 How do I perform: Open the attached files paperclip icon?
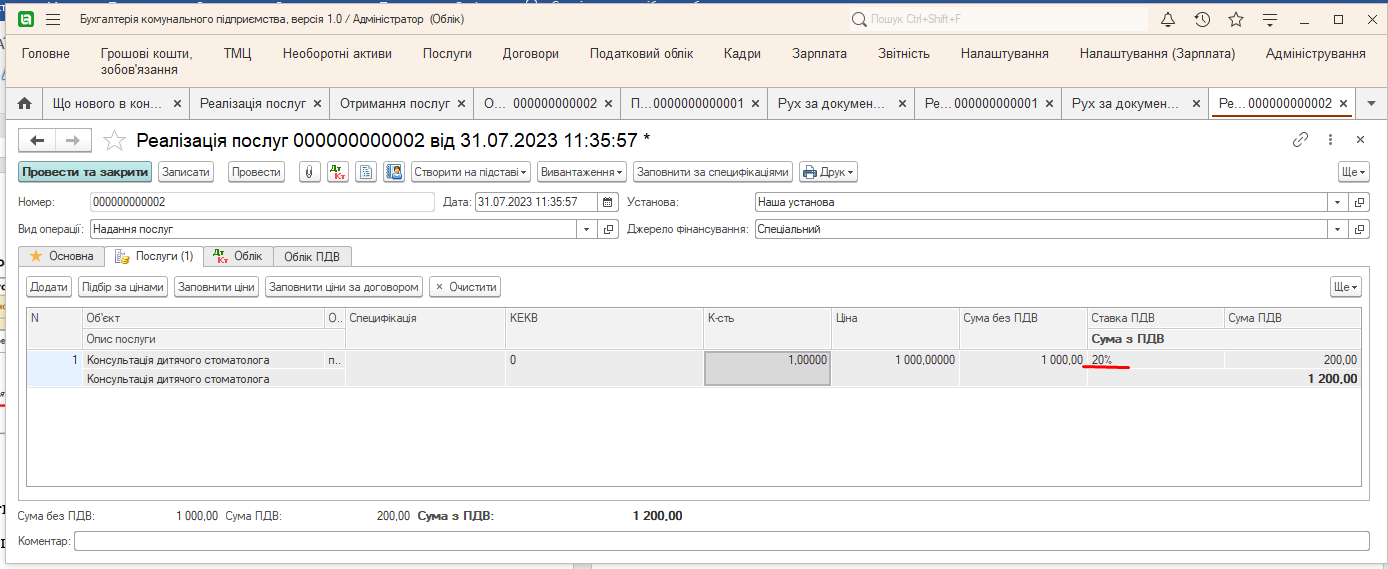point(310,172)
